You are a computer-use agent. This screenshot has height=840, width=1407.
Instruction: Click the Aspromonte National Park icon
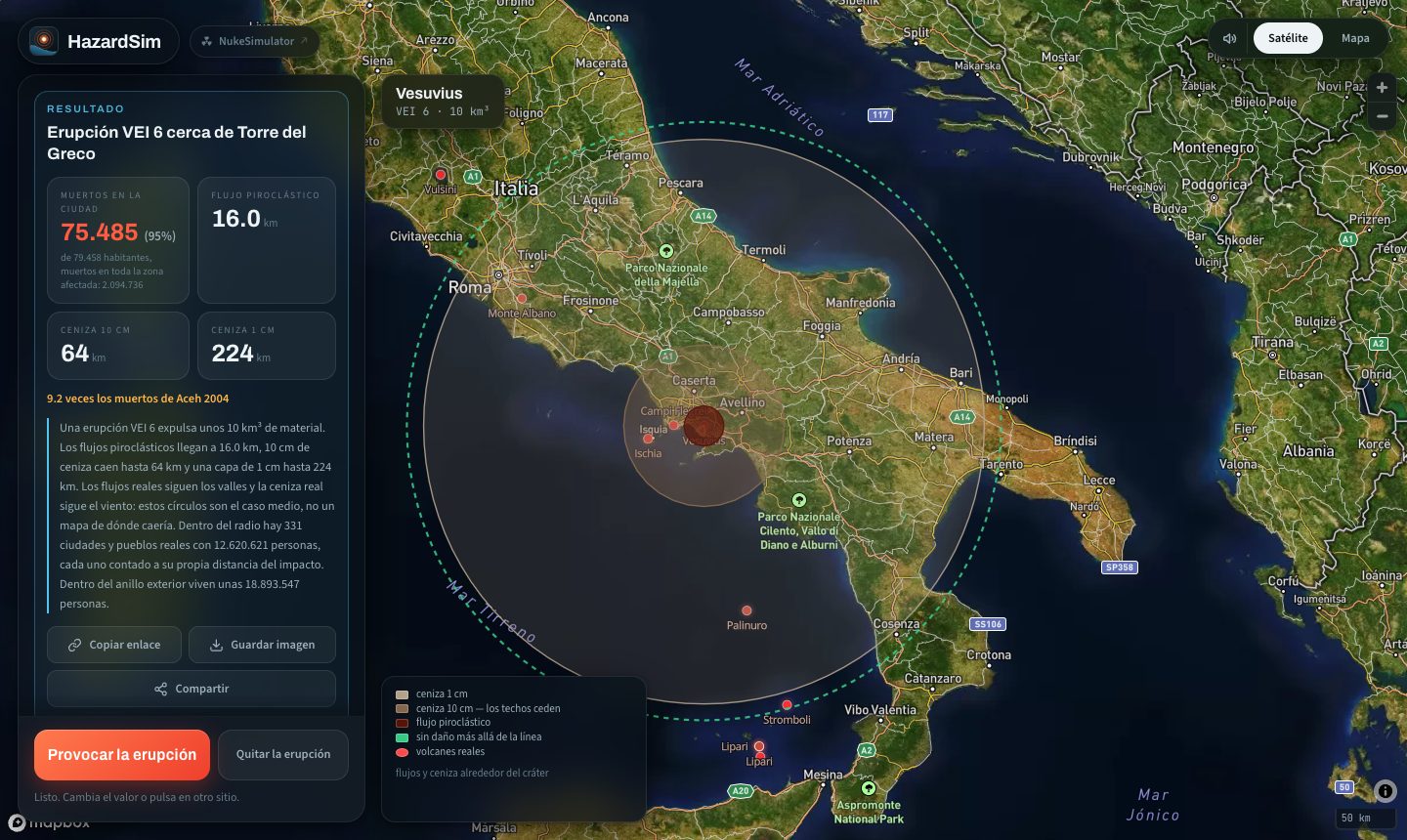coord(868,788)
